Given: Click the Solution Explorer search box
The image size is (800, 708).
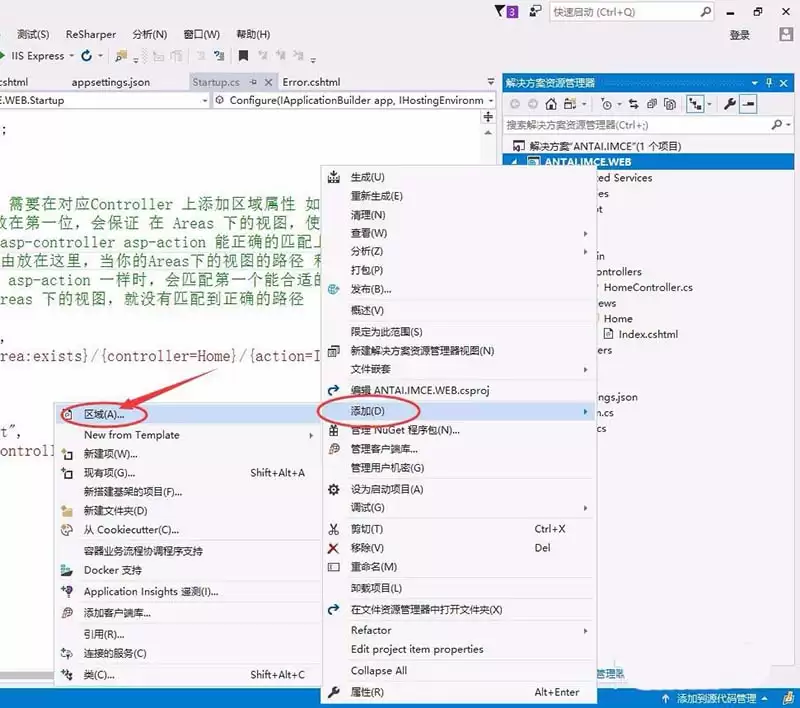Looking at the screenshot, I should tap(620, 127).
